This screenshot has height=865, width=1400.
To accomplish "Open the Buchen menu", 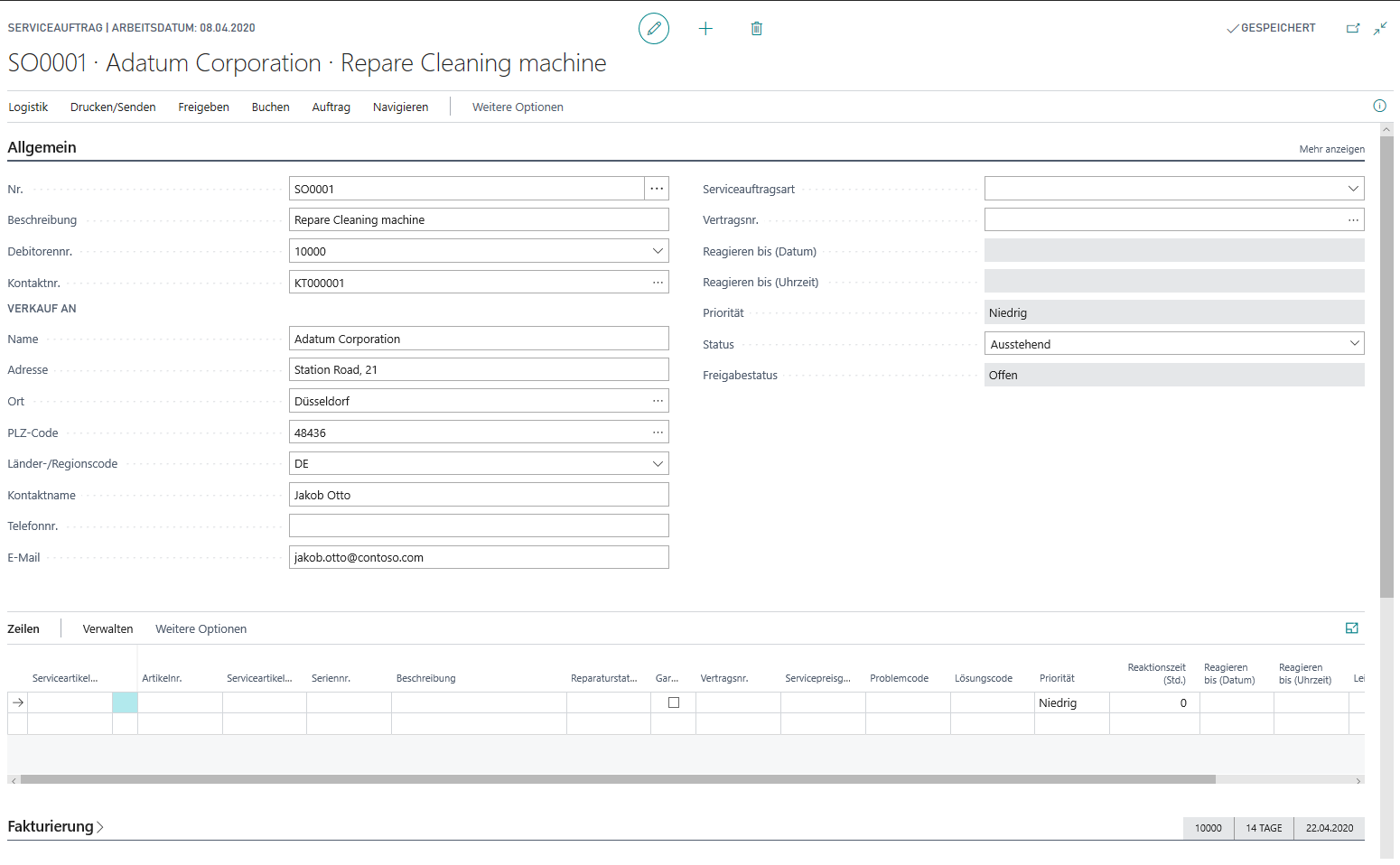I will coord(270,107).
